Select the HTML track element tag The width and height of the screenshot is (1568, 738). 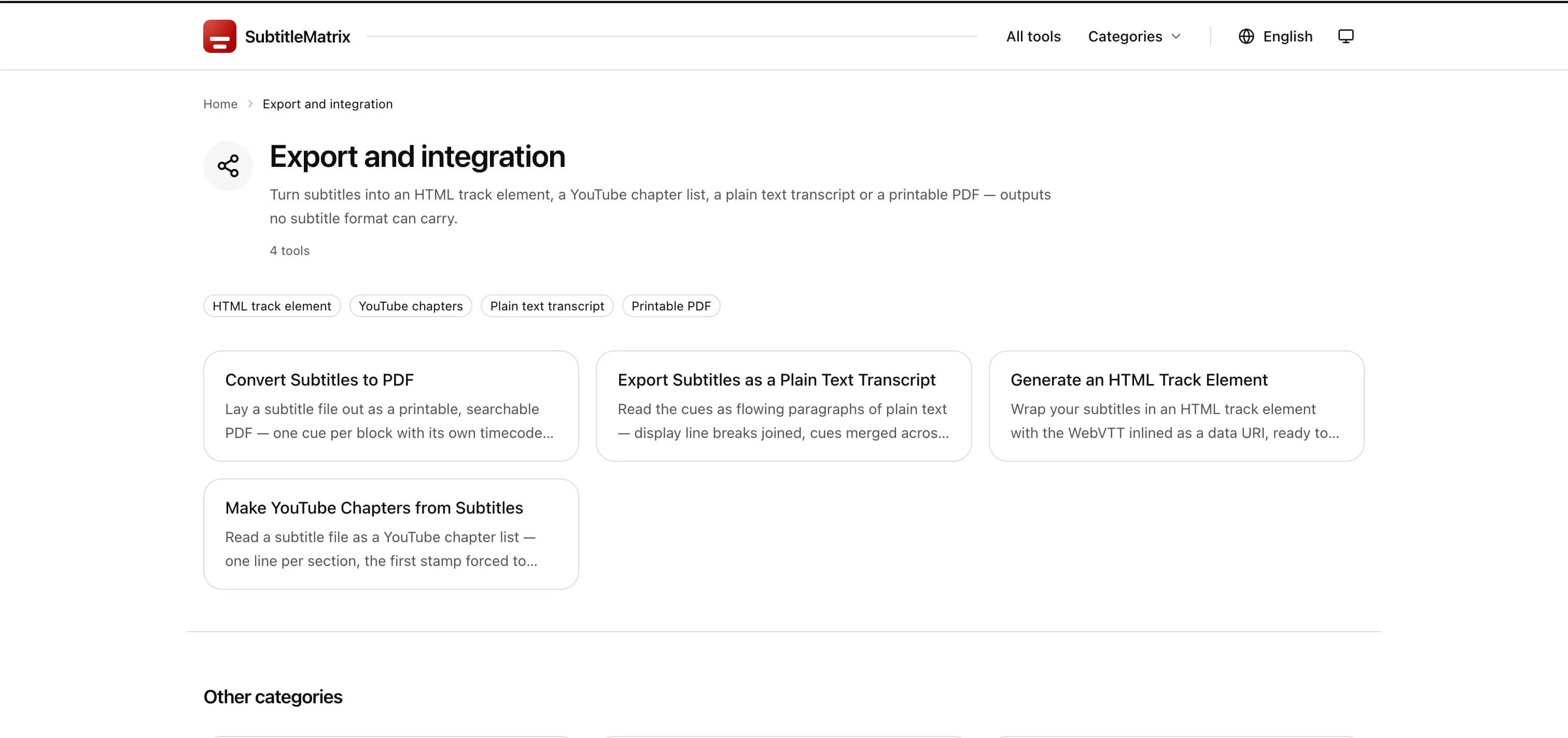click(x=272, y=306)
